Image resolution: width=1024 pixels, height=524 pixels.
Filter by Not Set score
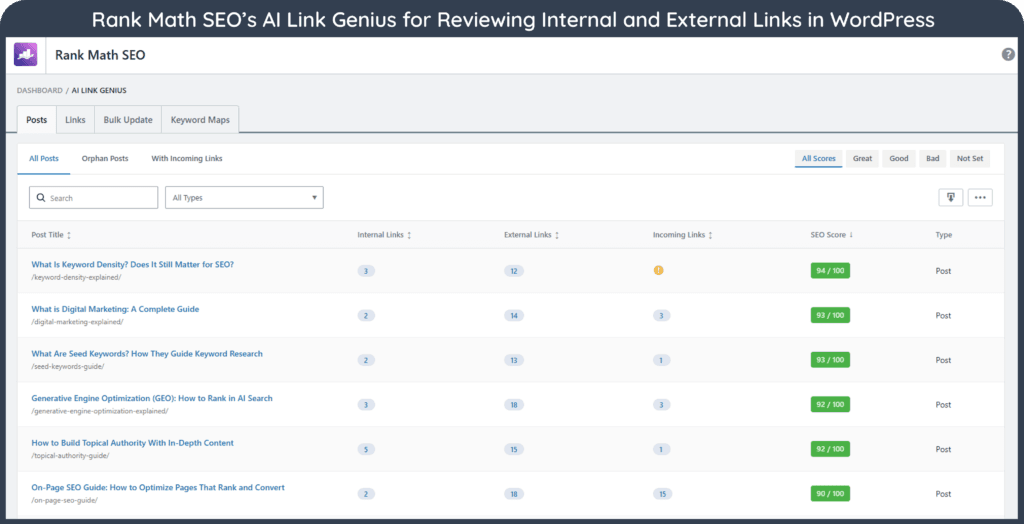point(970,159)
